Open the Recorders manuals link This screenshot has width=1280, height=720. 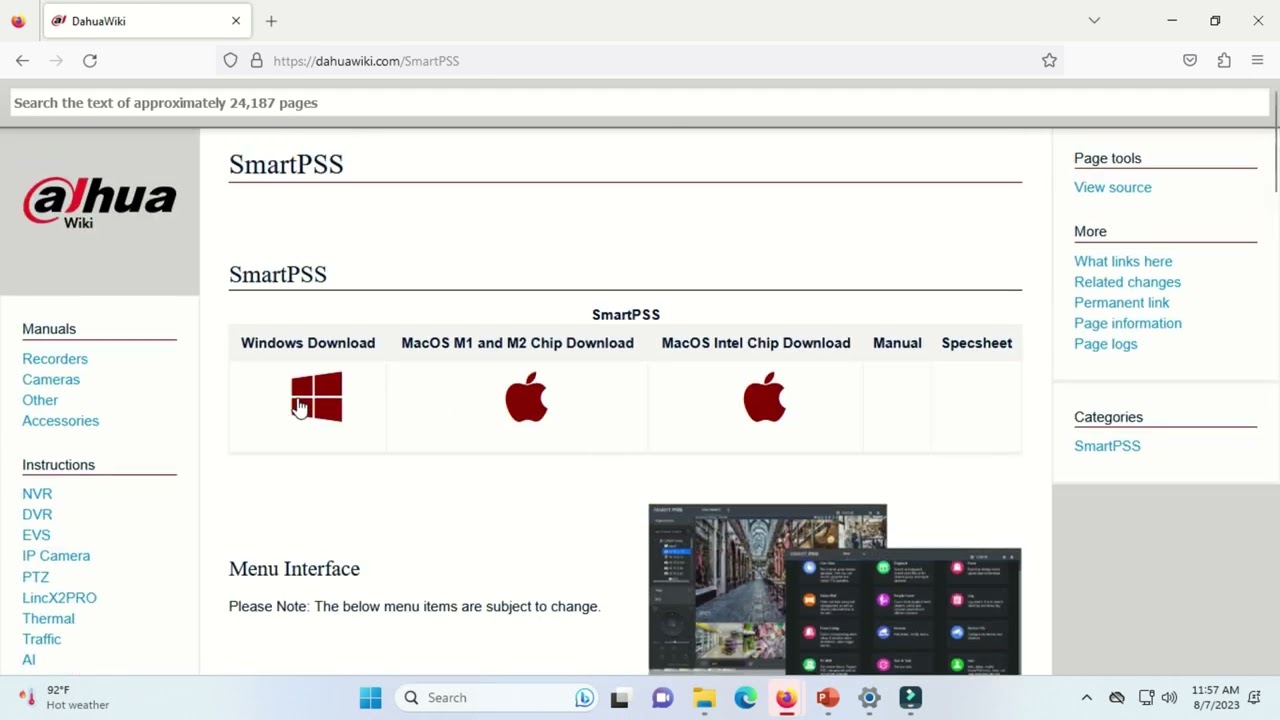(x=55, y=359)
